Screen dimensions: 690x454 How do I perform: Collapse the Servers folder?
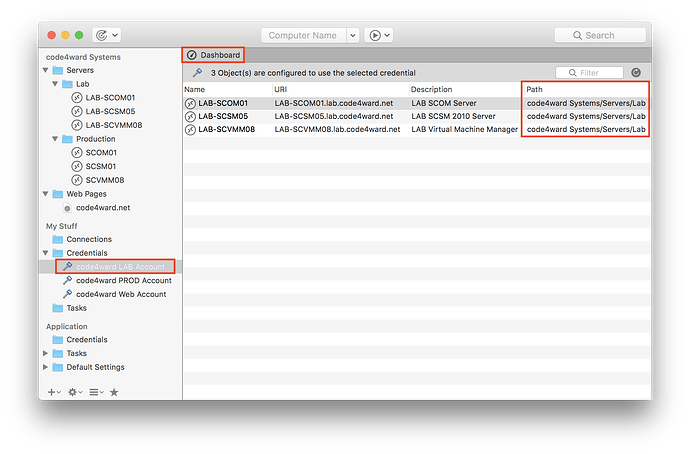45,71
